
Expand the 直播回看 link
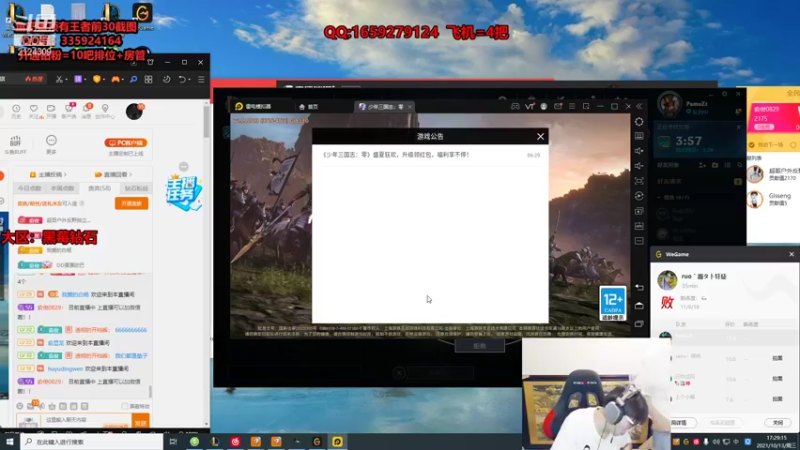pyautogui.click(x=113, y=174)
